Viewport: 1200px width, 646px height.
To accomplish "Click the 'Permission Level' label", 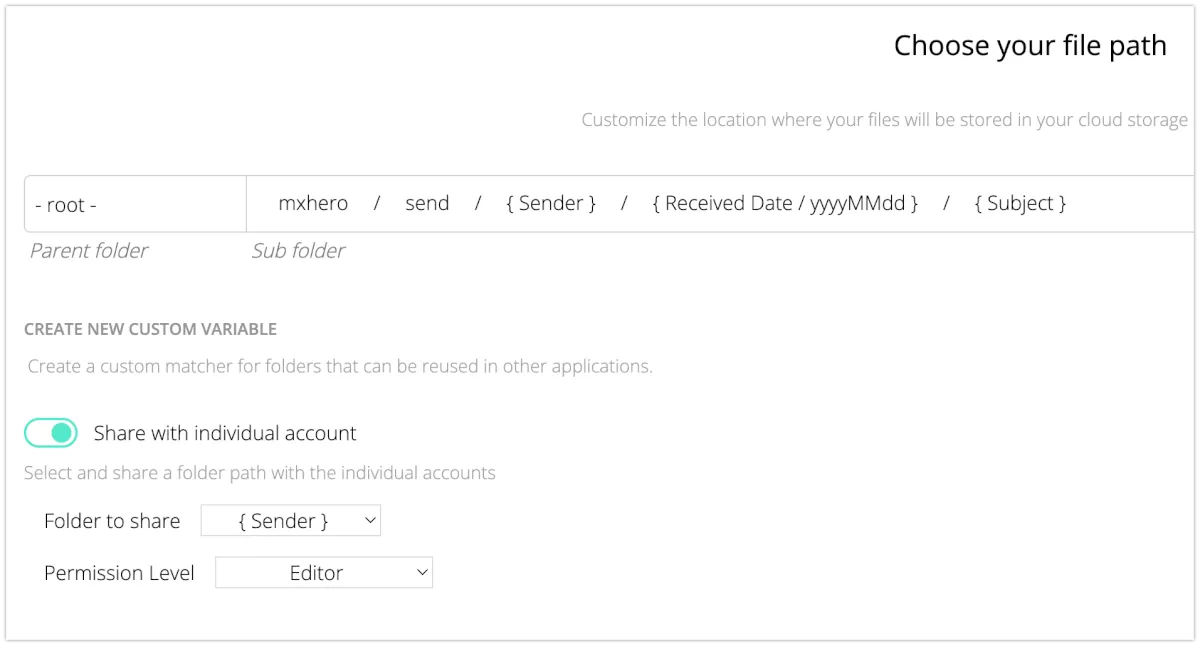I will pyautogui.click(x=119, y=573).
